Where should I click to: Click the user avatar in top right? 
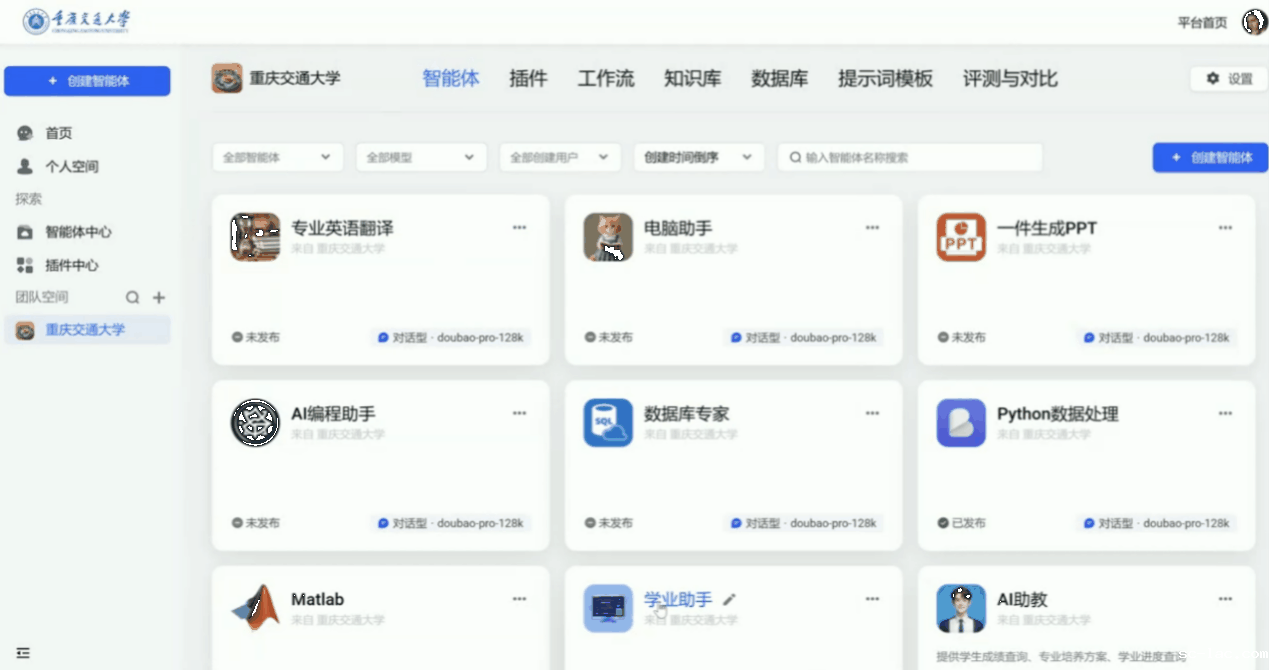(1254, 22)
